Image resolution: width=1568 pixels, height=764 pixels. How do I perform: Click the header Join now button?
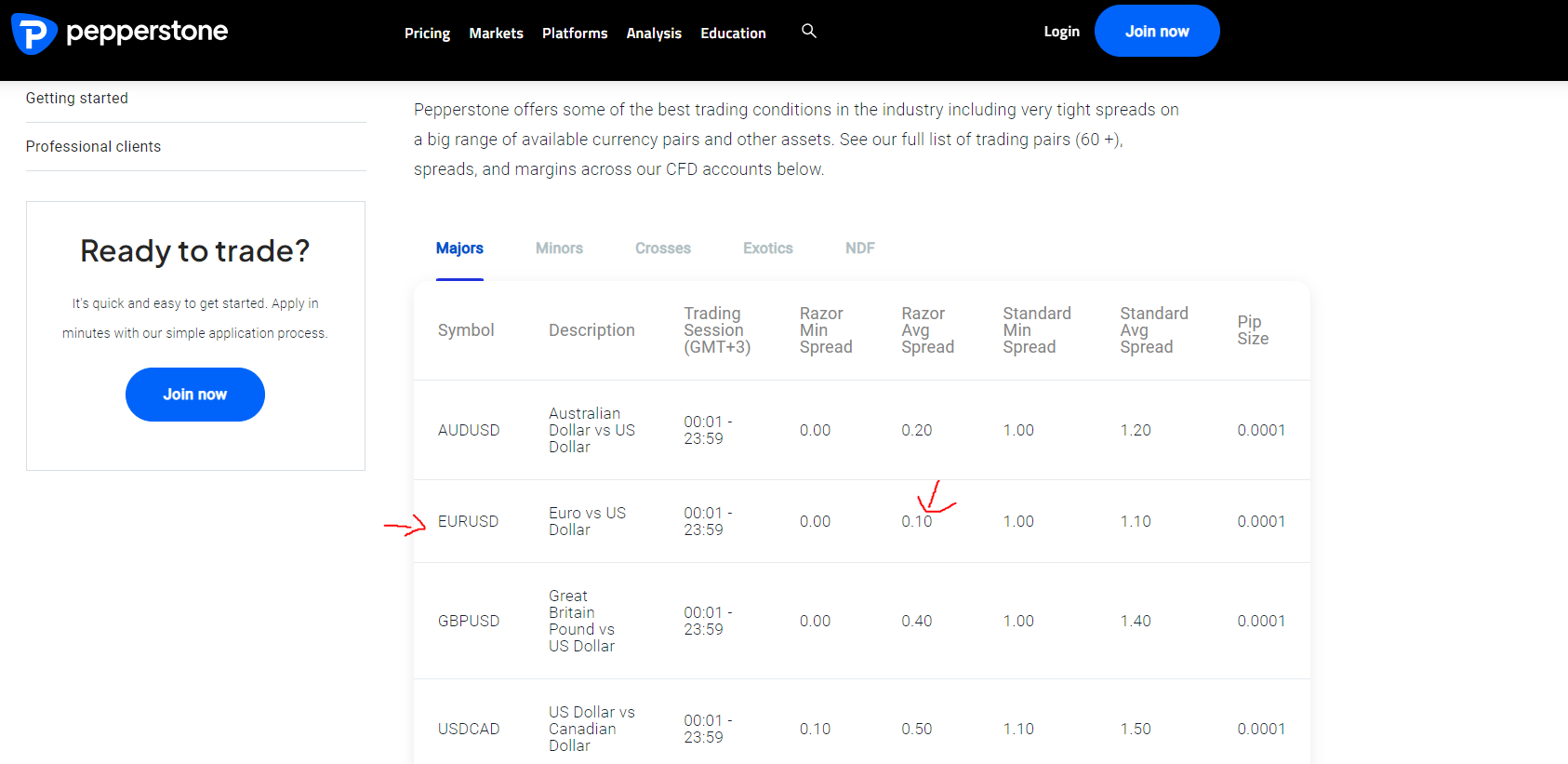click(x=1157, y=31)
